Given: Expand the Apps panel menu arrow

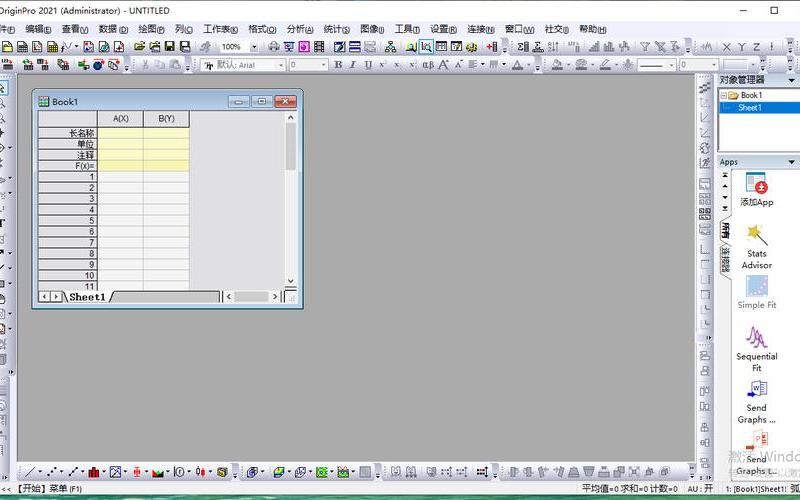Looking at the screenshot, I should click(791, 162).
